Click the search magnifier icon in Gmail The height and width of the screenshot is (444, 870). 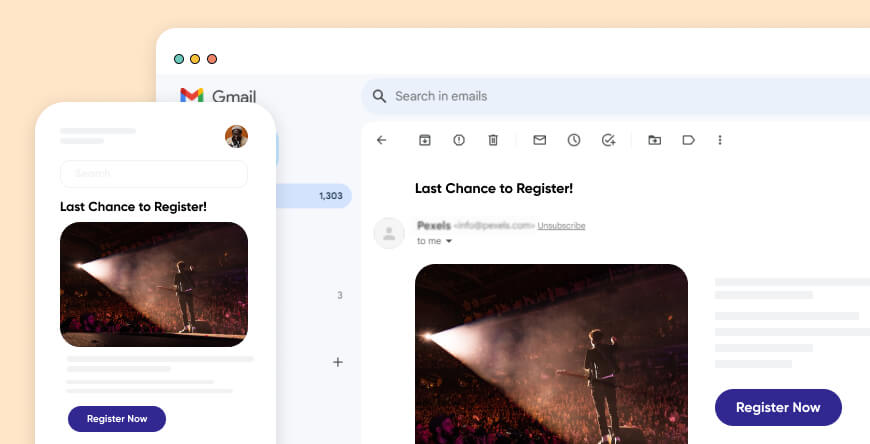[379, 96]
